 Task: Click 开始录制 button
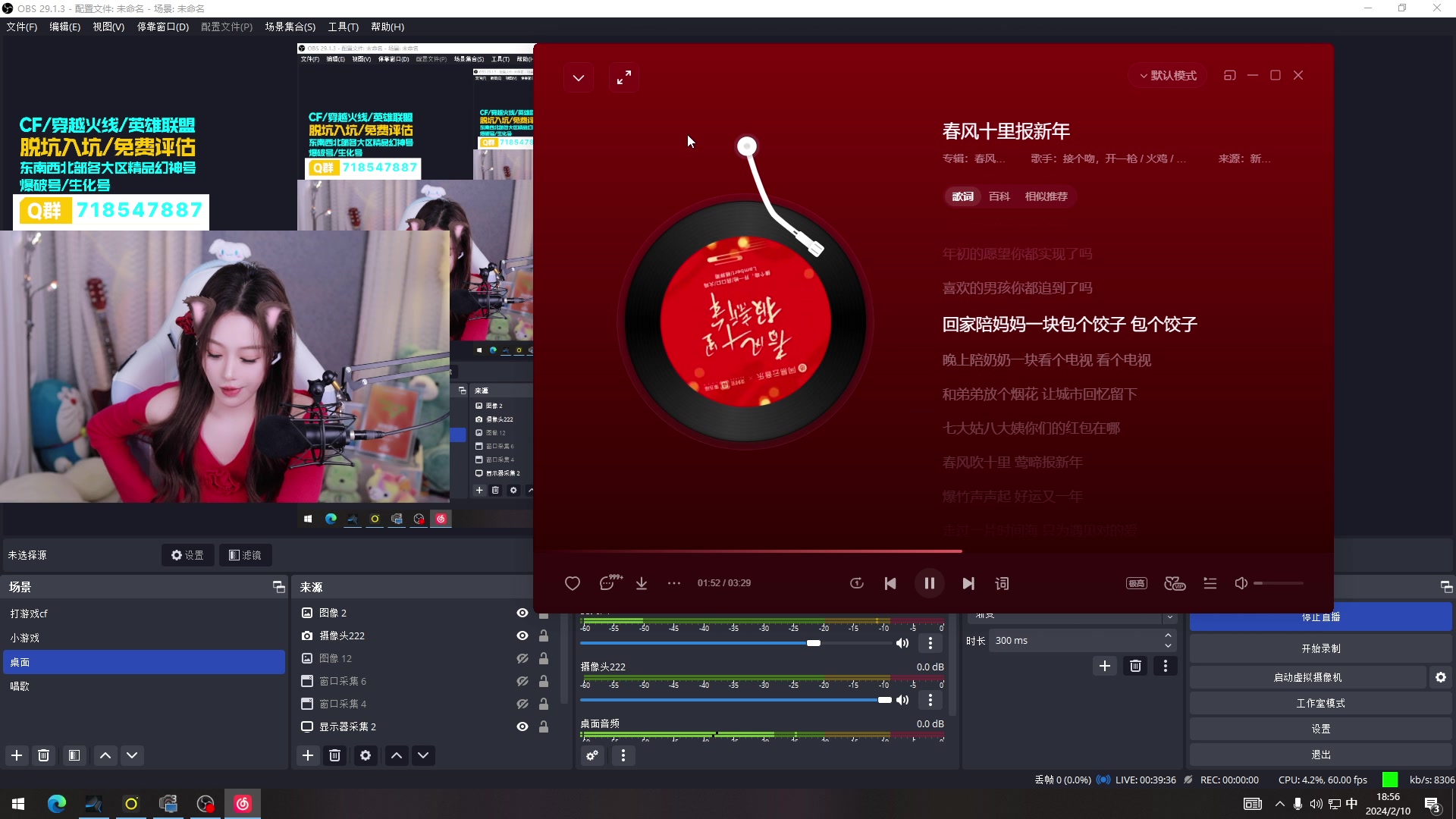coord(1320,648)
